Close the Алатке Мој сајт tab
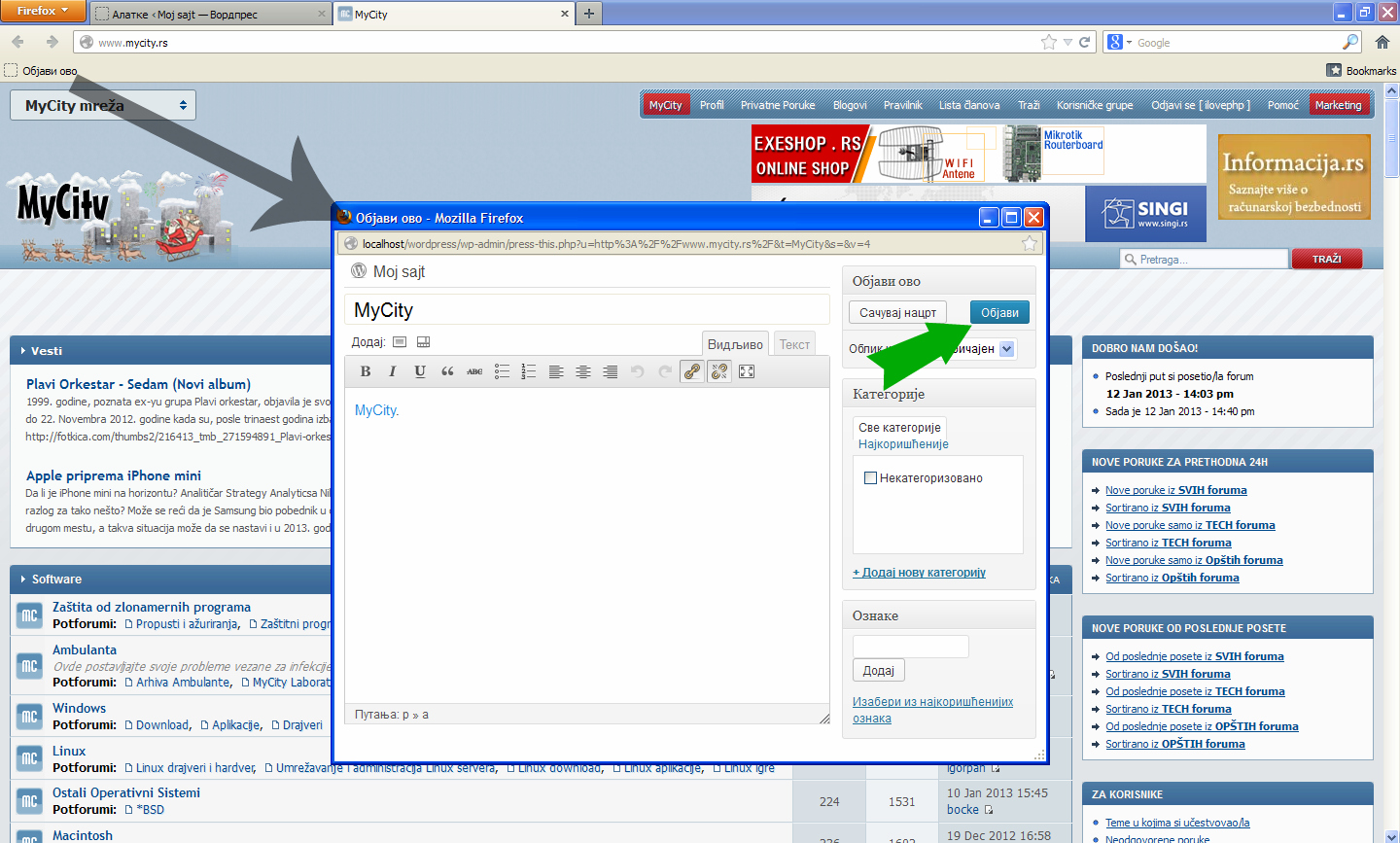The height and width of the screenshot is (843, 1400). [x=322, y=15]
